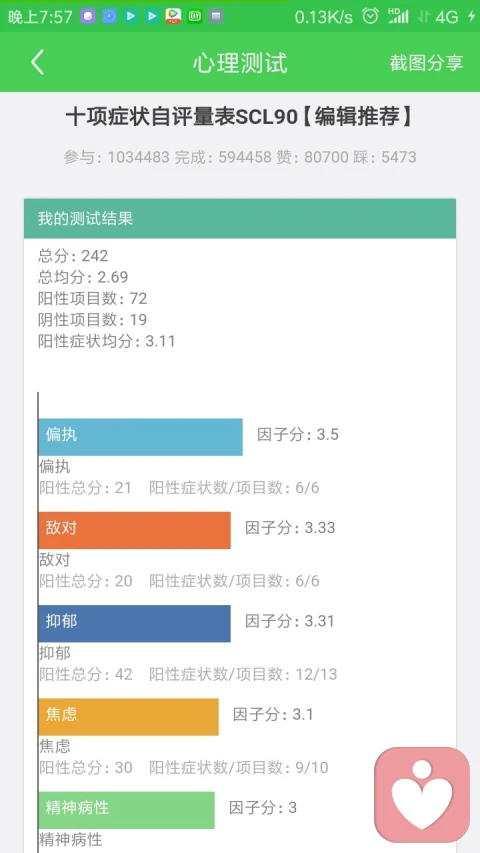Select the dark blue 抑郁 factor bar

click(x=134, y=623)
